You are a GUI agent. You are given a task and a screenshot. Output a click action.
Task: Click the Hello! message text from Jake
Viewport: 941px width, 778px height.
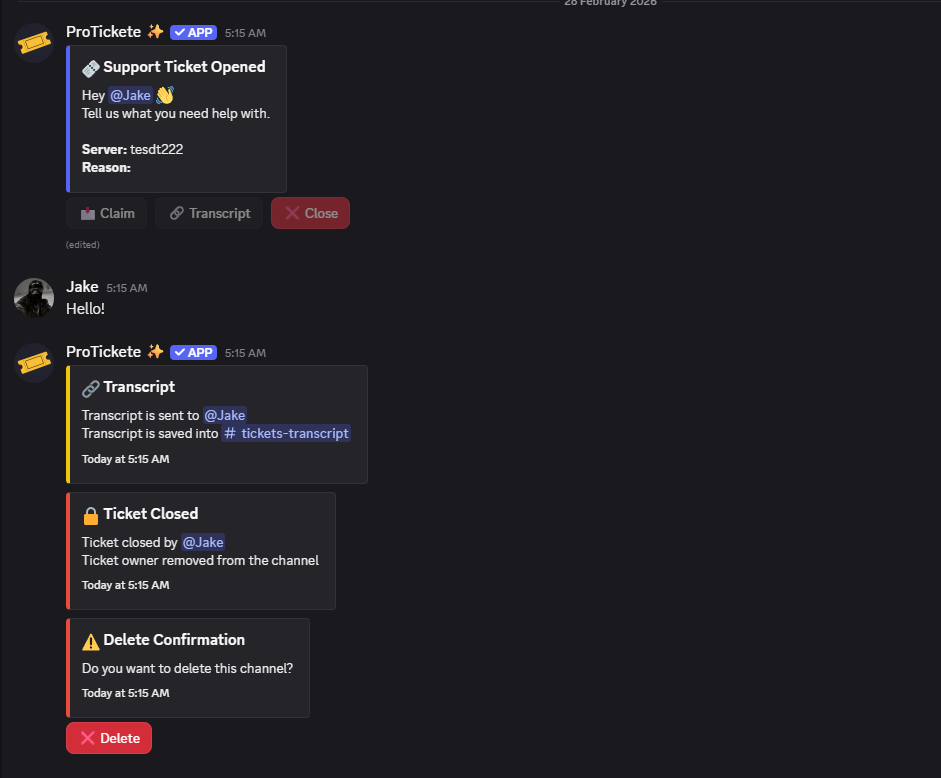tap(85, 309)
